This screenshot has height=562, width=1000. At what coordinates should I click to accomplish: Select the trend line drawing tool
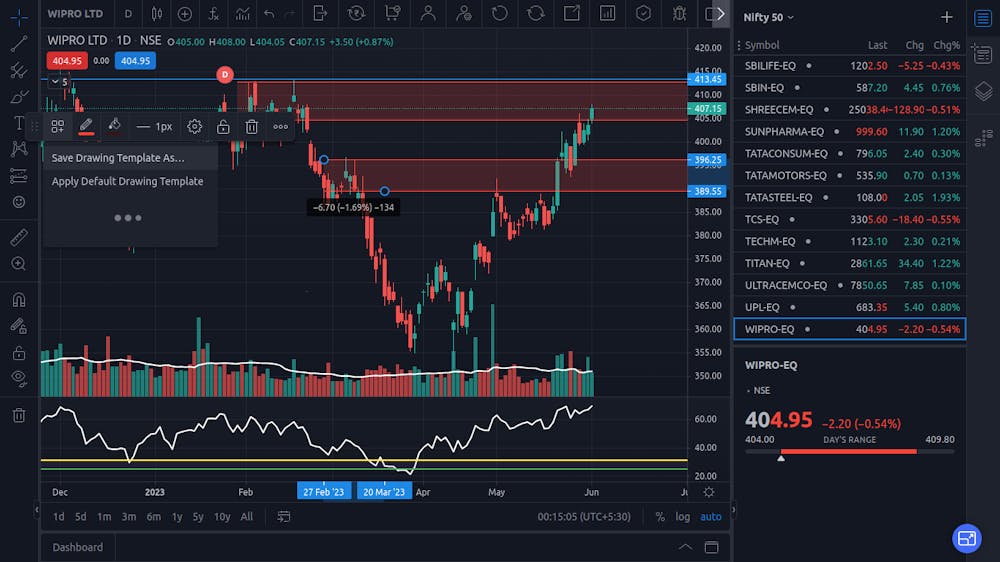(x=19, y=43)
